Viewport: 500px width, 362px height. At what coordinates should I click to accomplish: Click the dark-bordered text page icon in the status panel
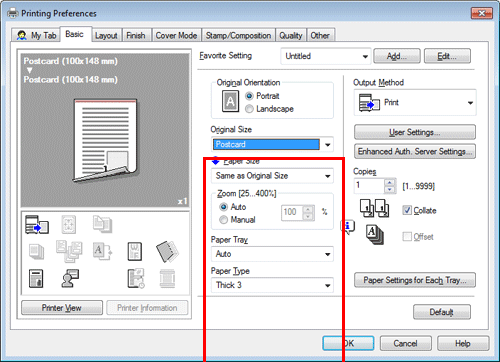click(x=135, y=251)
